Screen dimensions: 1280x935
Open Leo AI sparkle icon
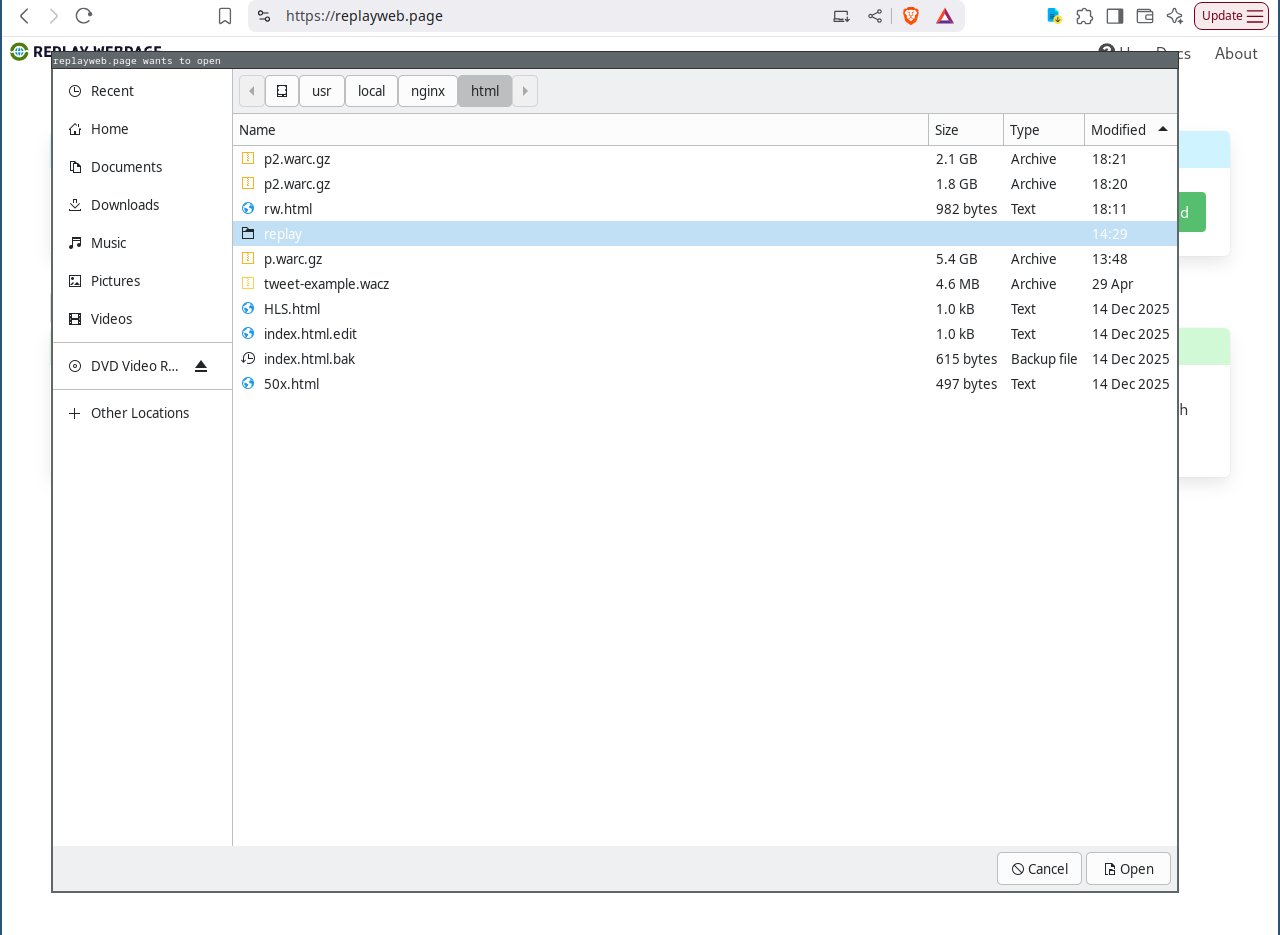[1175, 16]
